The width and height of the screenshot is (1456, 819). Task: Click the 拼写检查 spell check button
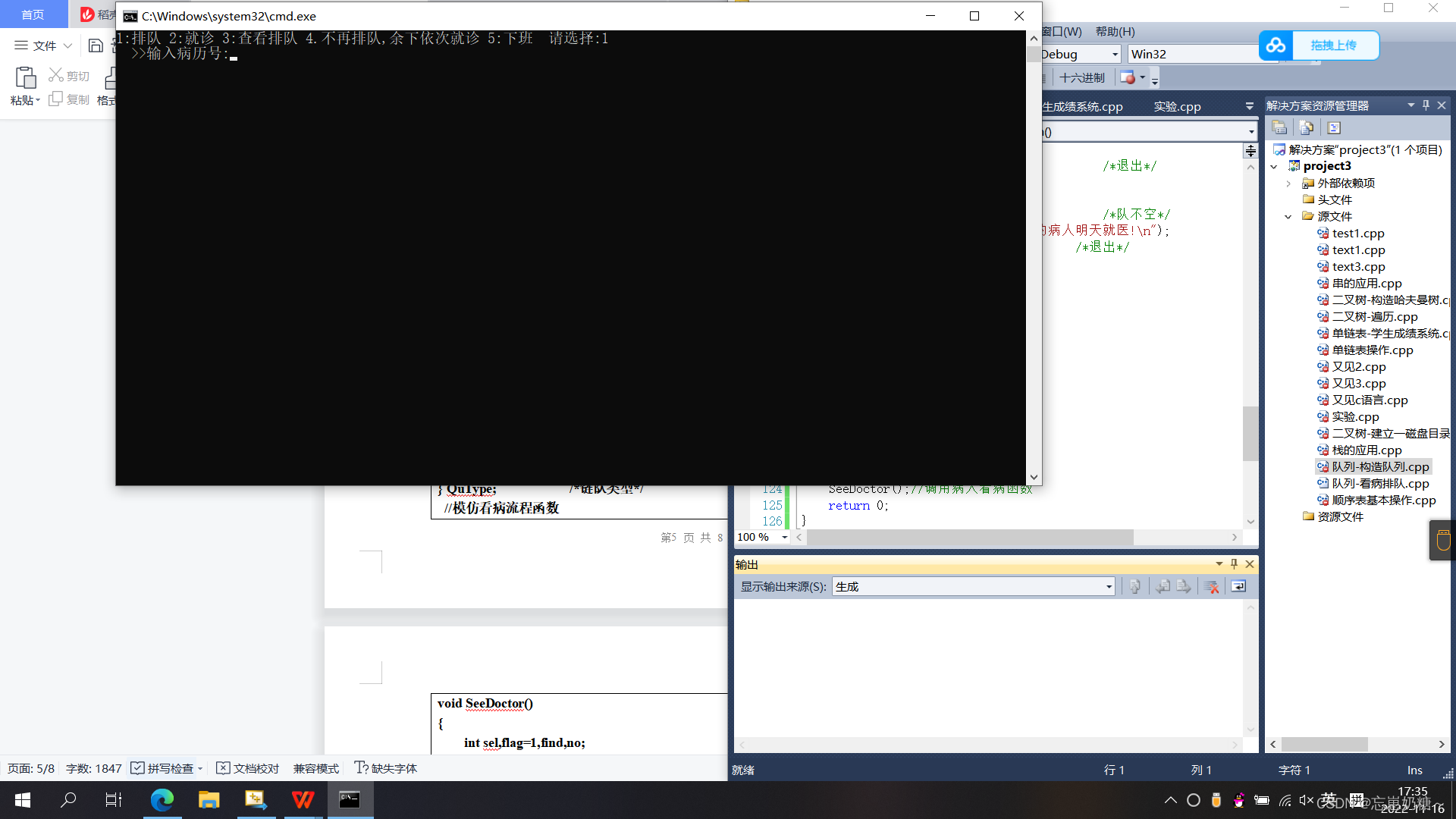tap(162, 768)
